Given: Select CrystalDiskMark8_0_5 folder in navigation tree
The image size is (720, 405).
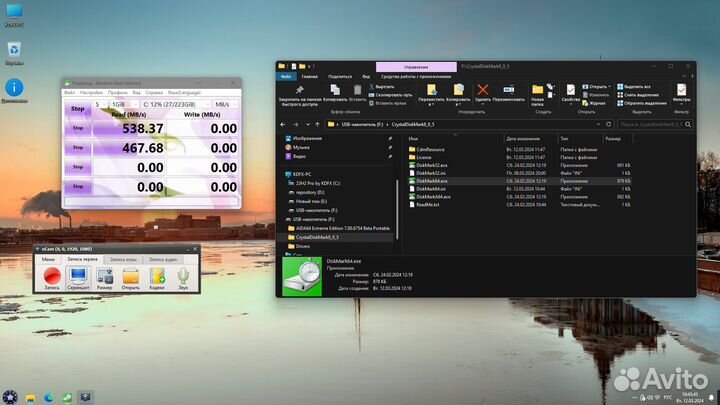Looking at the screenshot, I should (x=317, y=237).
